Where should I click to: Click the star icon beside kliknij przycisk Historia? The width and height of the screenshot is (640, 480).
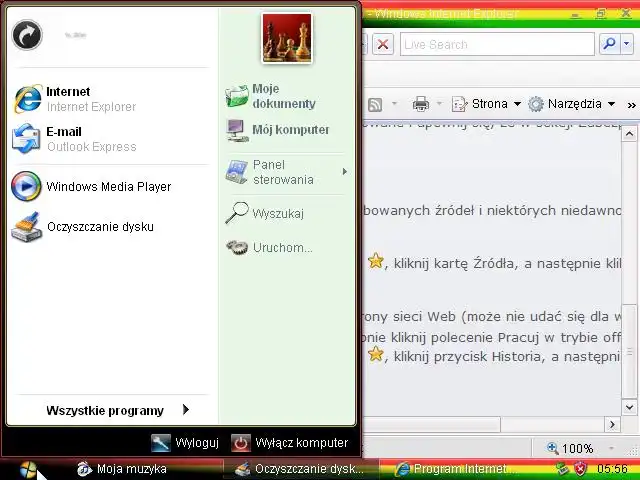[376, 354]
